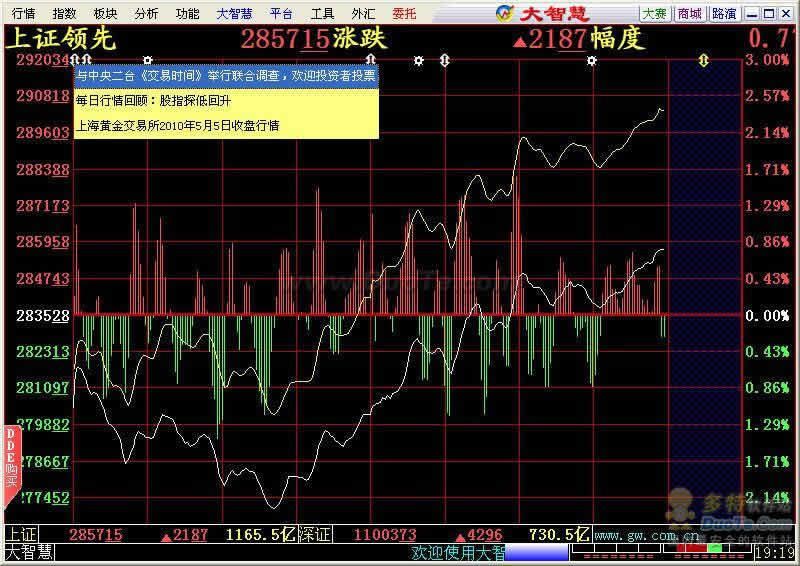Click the 涨跌 label in header
This screenshot has width=800, height=566.
(361, 39)
